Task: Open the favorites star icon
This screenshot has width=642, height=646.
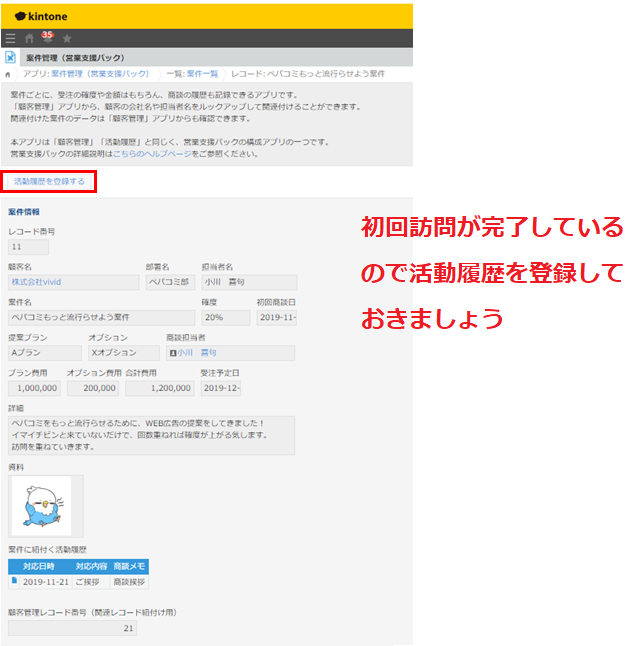Action: pyautogui.click(x=67, y=39)
